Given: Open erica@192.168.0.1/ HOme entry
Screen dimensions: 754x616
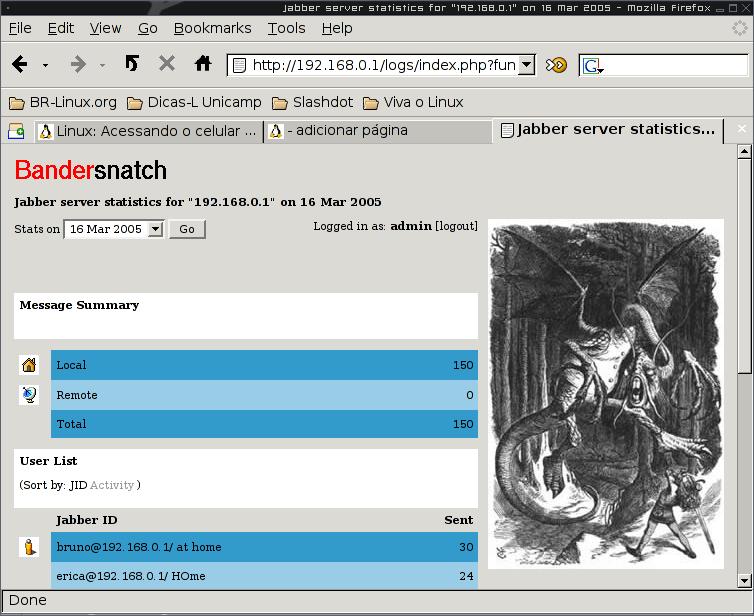Looking at the screenshot, I should click(131, 576).
